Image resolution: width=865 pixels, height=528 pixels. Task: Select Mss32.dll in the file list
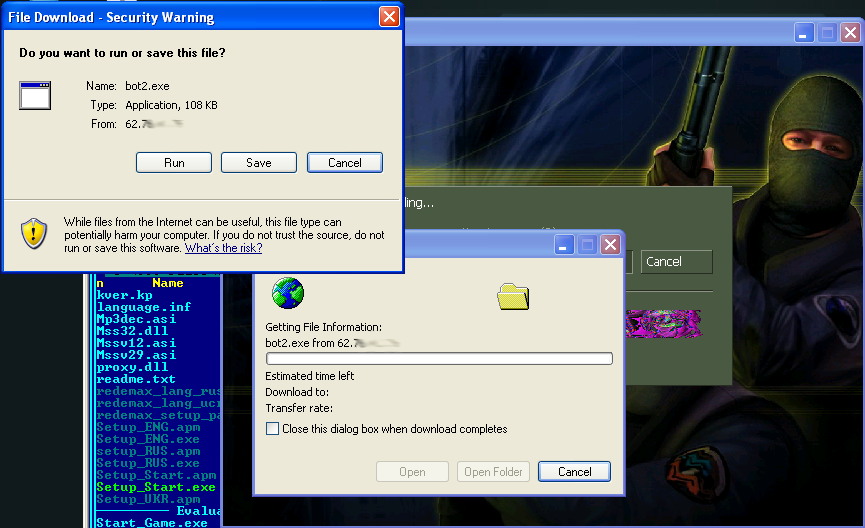pos(132,331)
